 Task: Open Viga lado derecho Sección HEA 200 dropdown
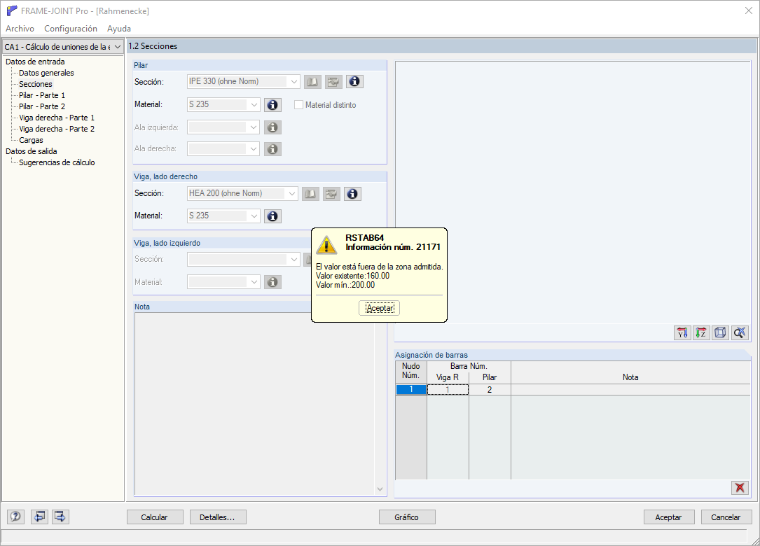pyautogui.click(x=291, y=193)
